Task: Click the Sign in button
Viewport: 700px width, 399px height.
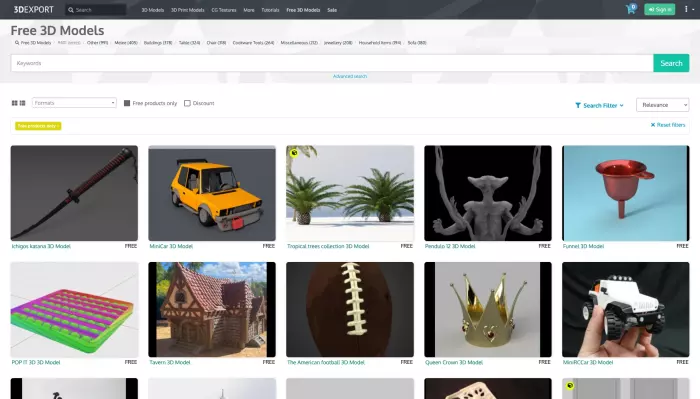Action: [x=660, y=9]
